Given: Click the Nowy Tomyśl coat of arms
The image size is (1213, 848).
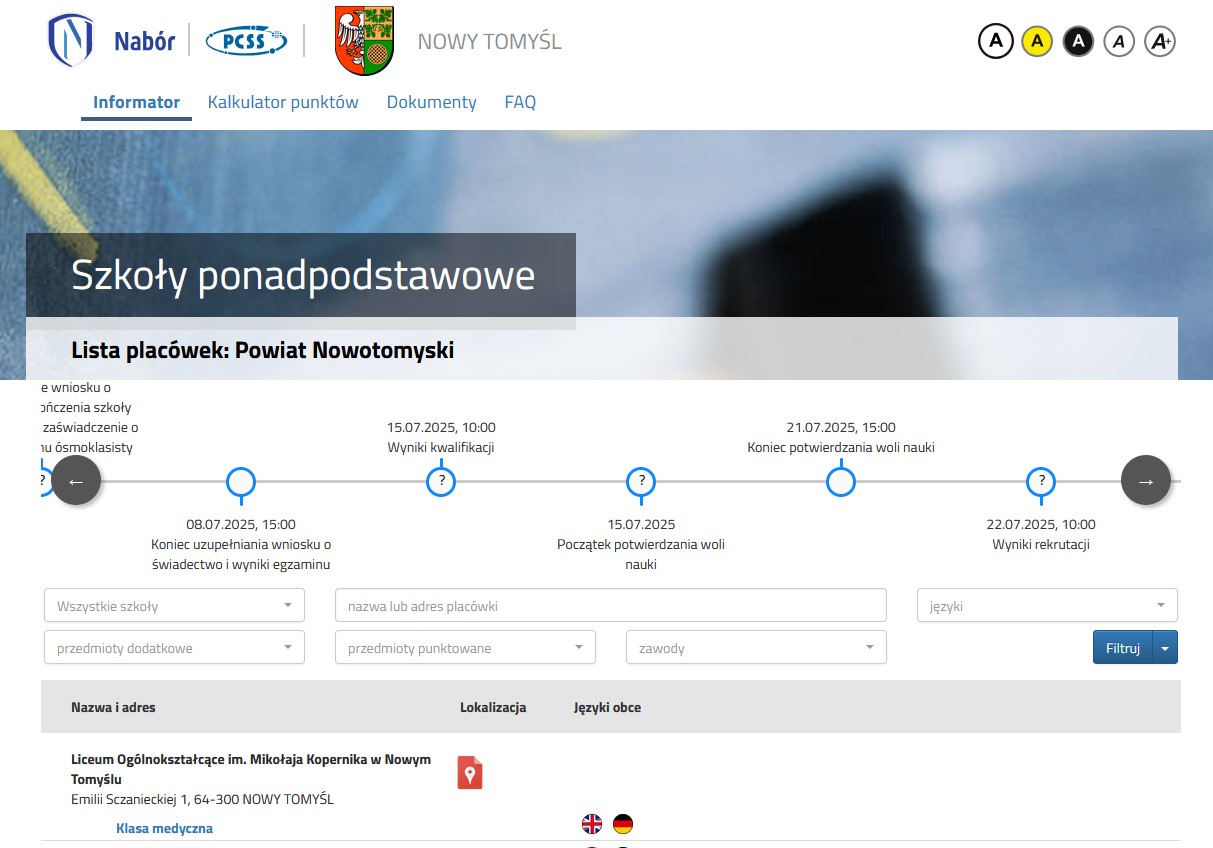Looking at the screenshot, I should click(364, 41).
